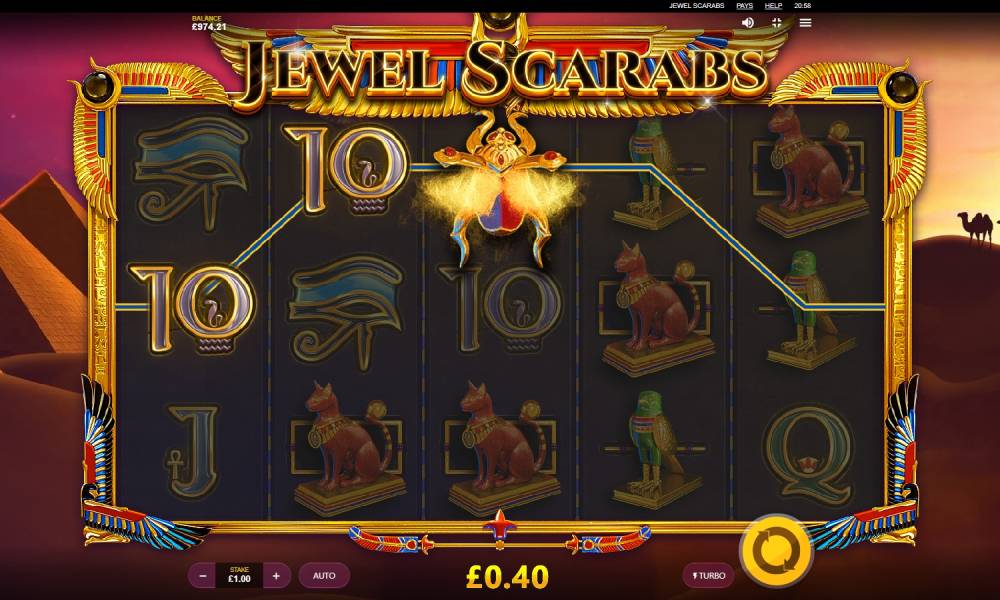Select the Q symbol on the last reel
Screen dimensions: 1000x600
809,454
